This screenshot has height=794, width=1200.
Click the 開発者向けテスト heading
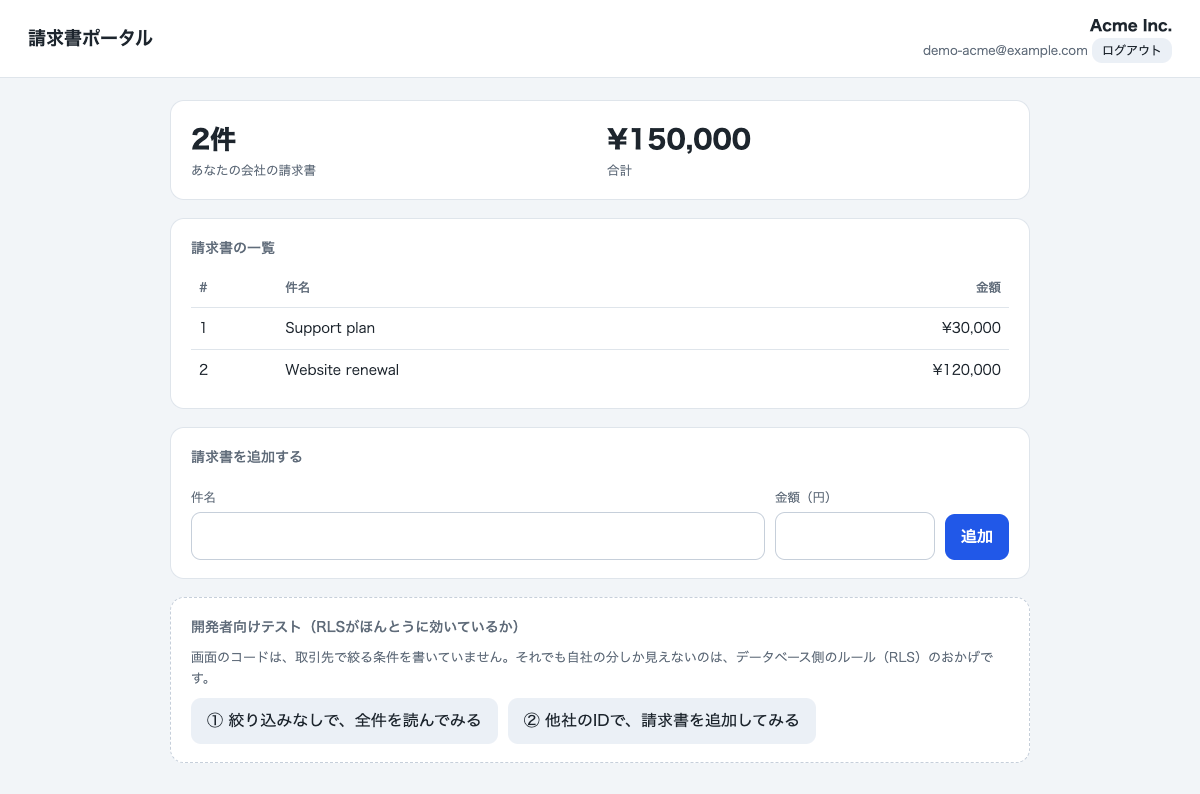tap(355, 627)
